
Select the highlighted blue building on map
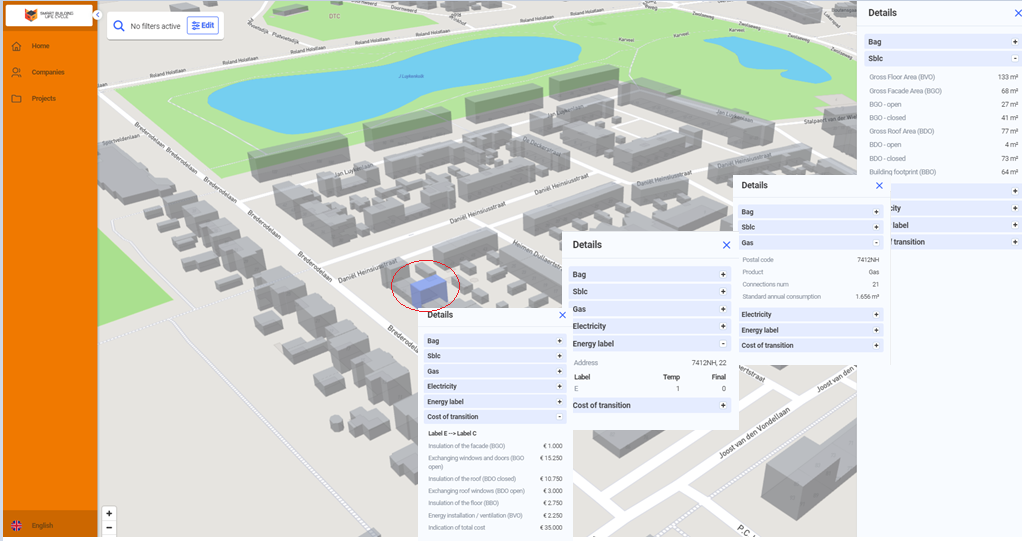(428, 290)
